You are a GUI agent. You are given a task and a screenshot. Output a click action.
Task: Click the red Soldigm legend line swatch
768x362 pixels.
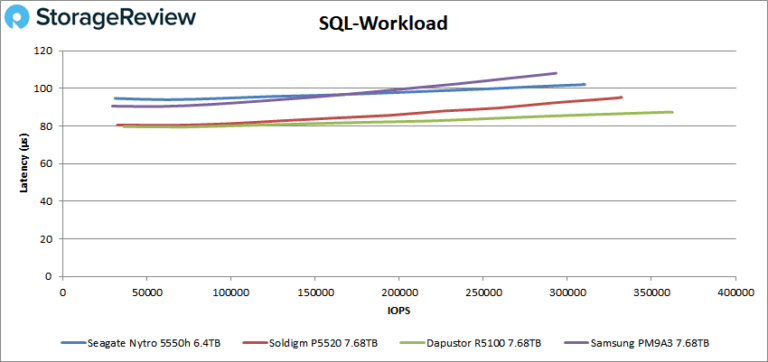coord(254,343)
